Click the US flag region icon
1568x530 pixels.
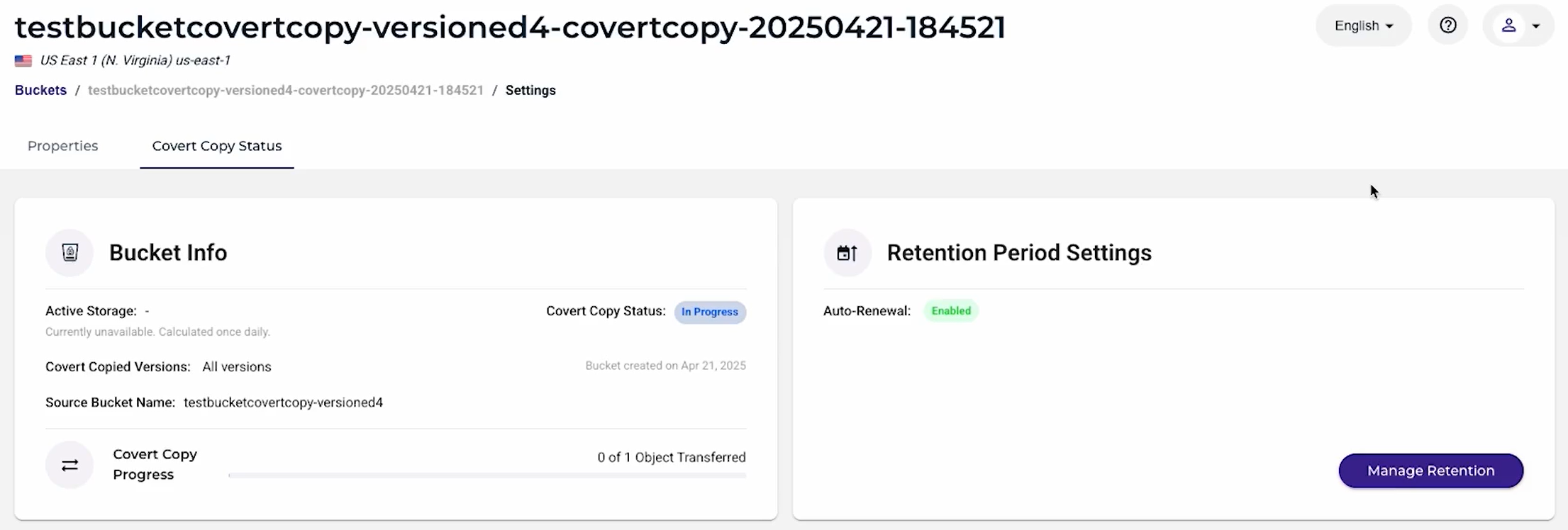tap(23, 61)
